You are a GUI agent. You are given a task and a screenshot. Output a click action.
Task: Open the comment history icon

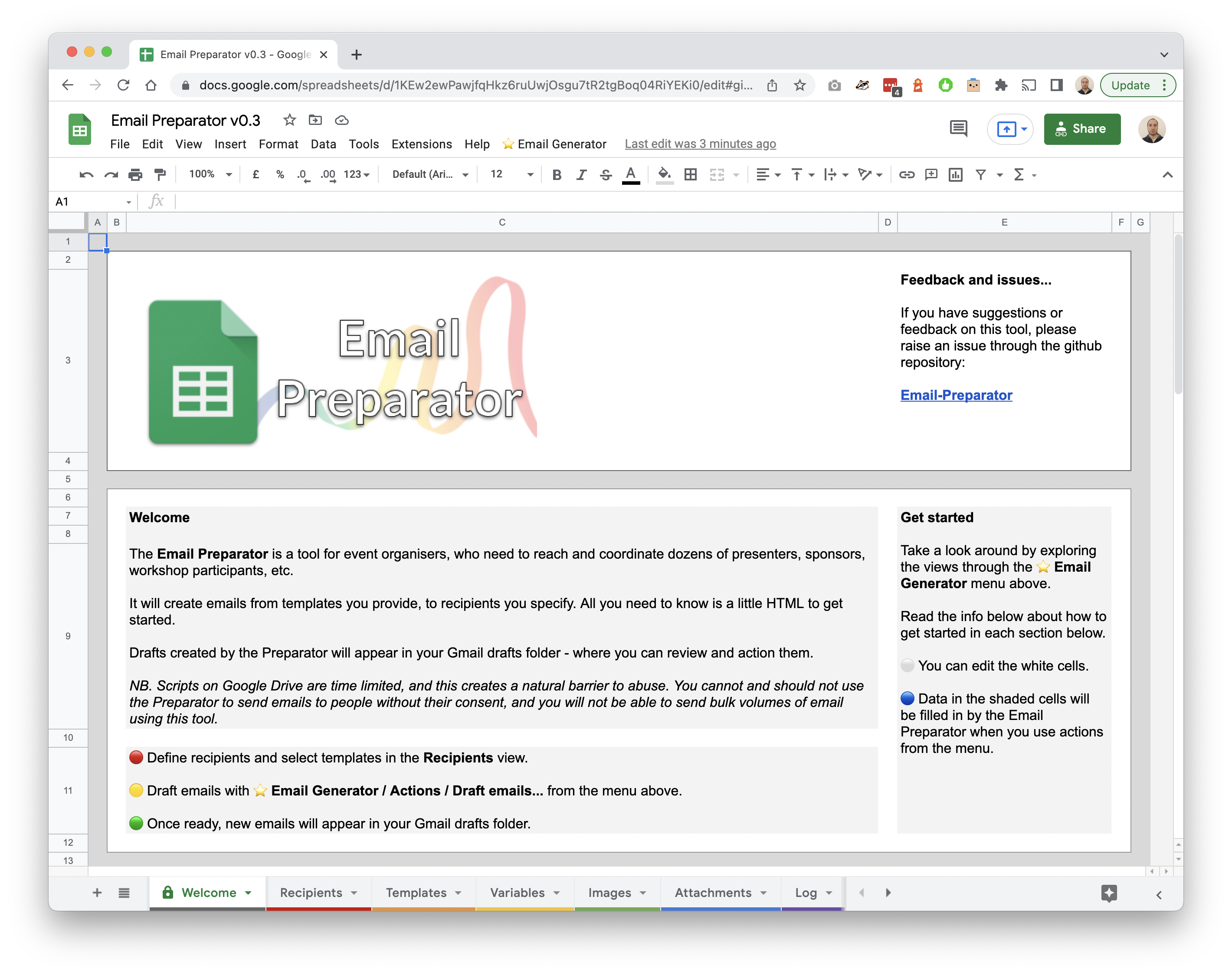[958, 129]
